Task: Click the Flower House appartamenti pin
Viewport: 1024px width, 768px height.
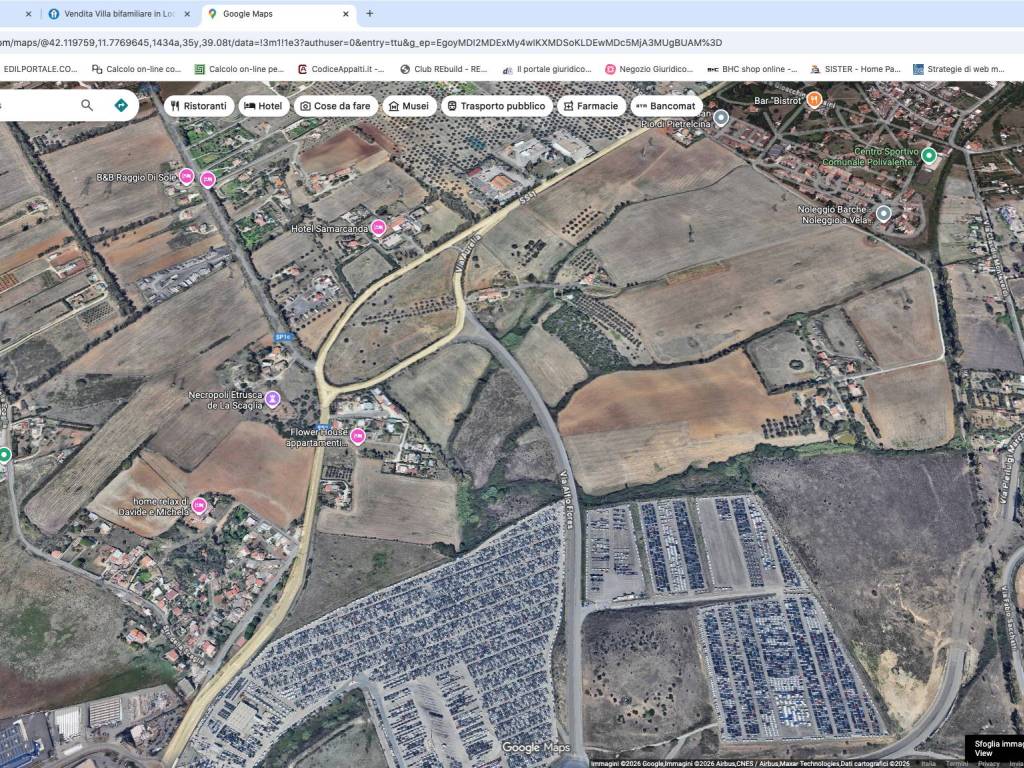Action: point(357,436)
